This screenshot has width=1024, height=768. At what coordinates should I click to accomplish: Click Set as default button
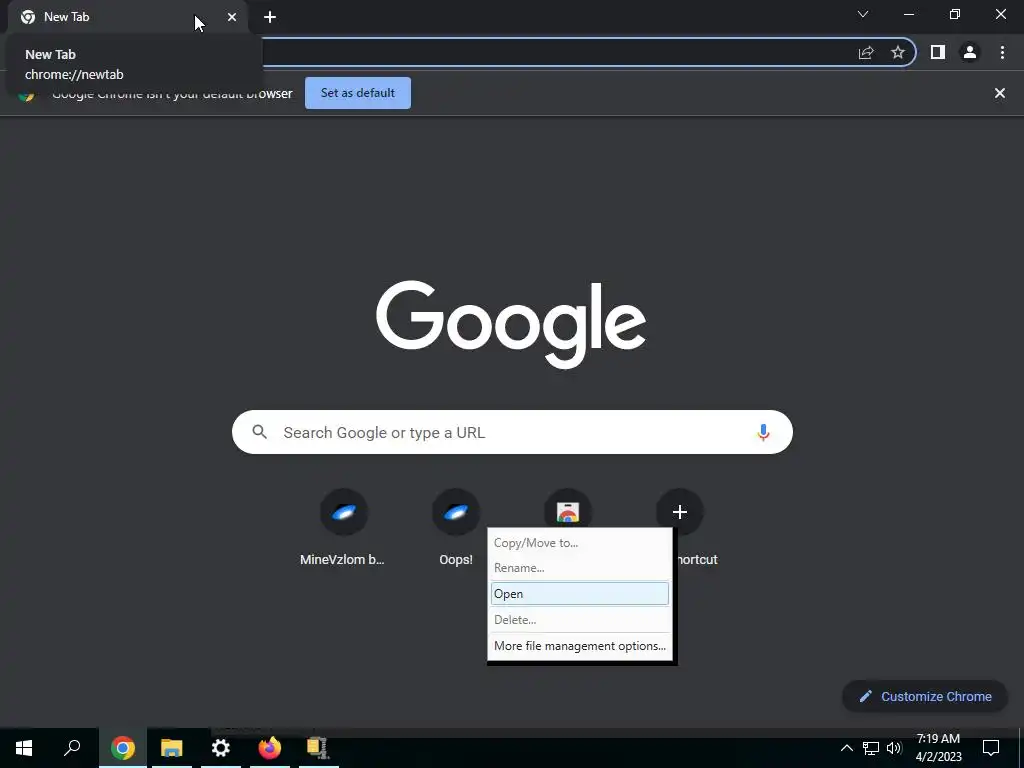pyautogui.click(x=358, y=93)
